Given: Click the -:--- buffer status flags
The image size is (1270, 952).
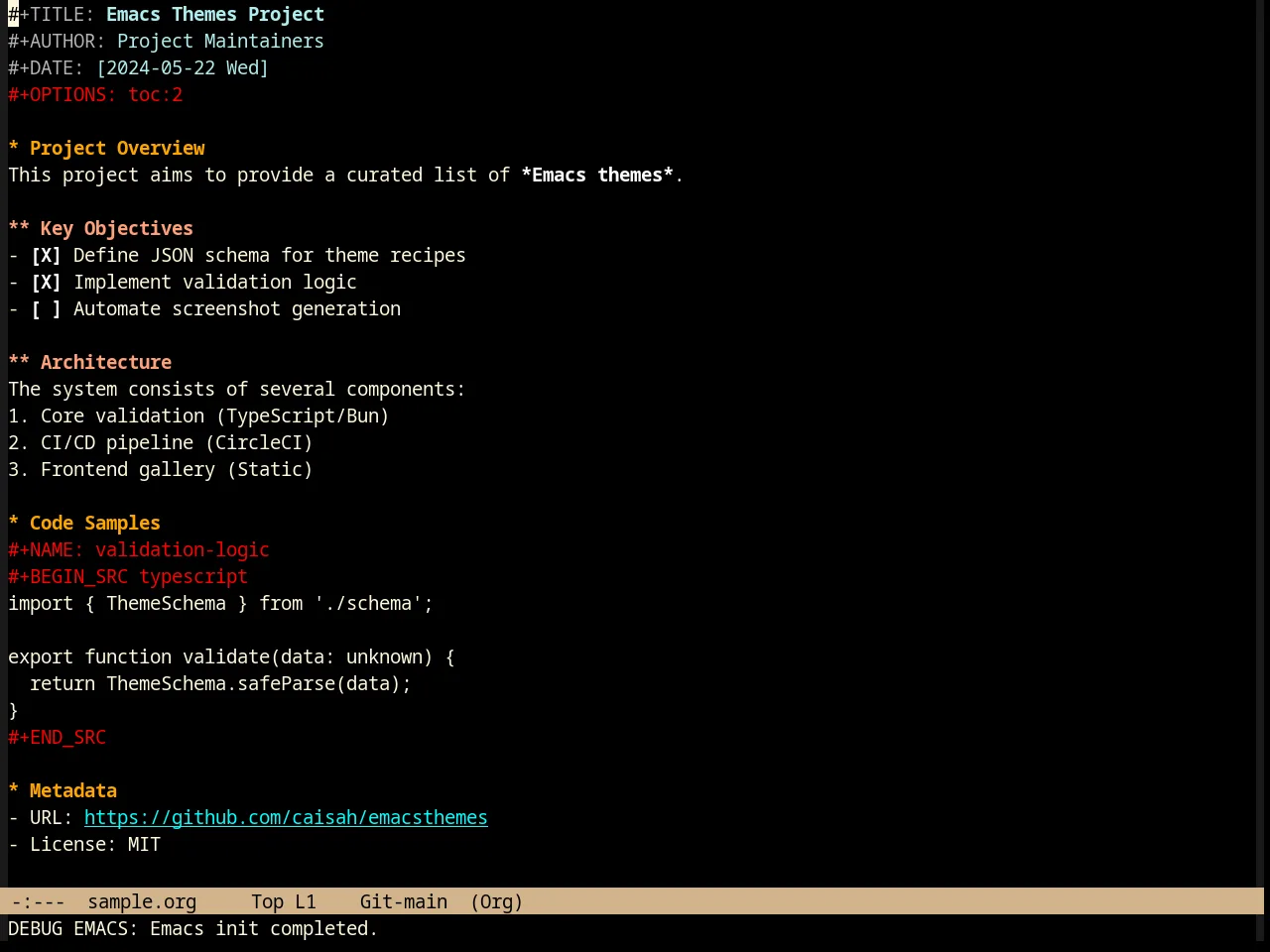Looking at the screenshot, I should click(39, 901).
